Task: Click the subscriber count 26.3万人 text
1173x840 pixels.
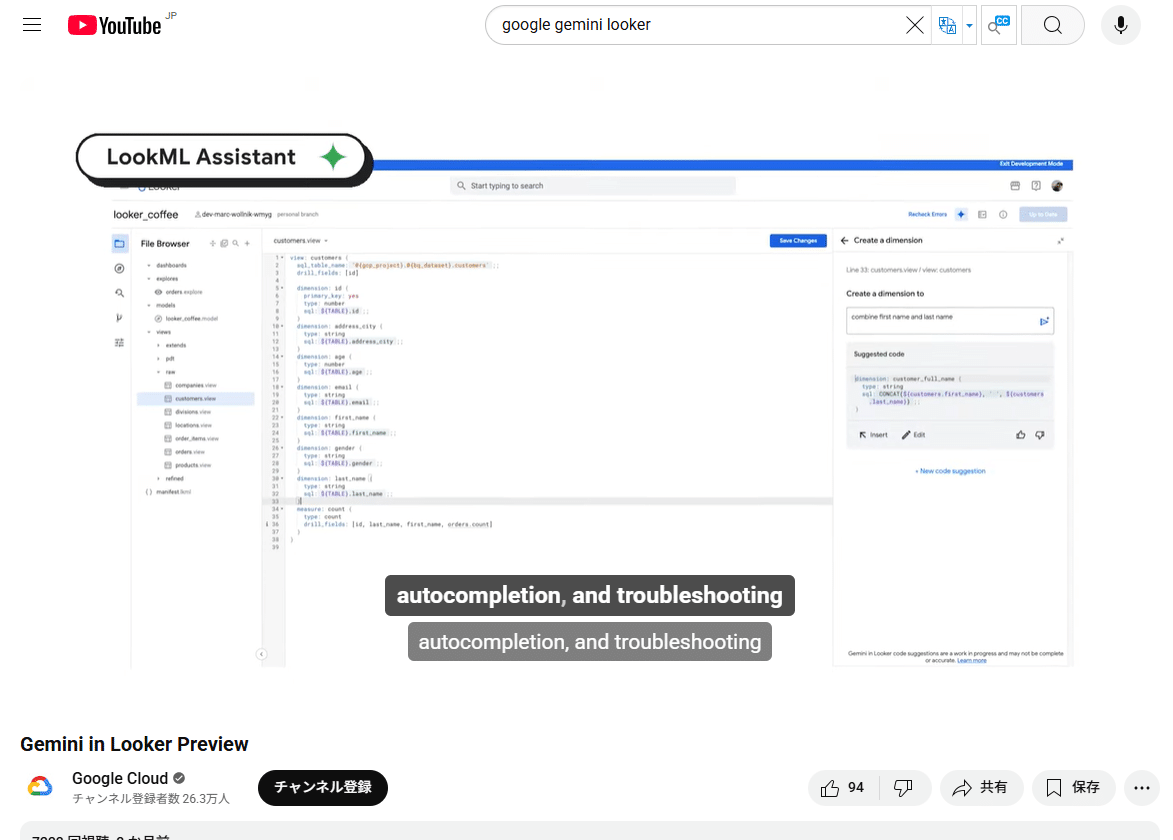Action: tap(151, 799)
